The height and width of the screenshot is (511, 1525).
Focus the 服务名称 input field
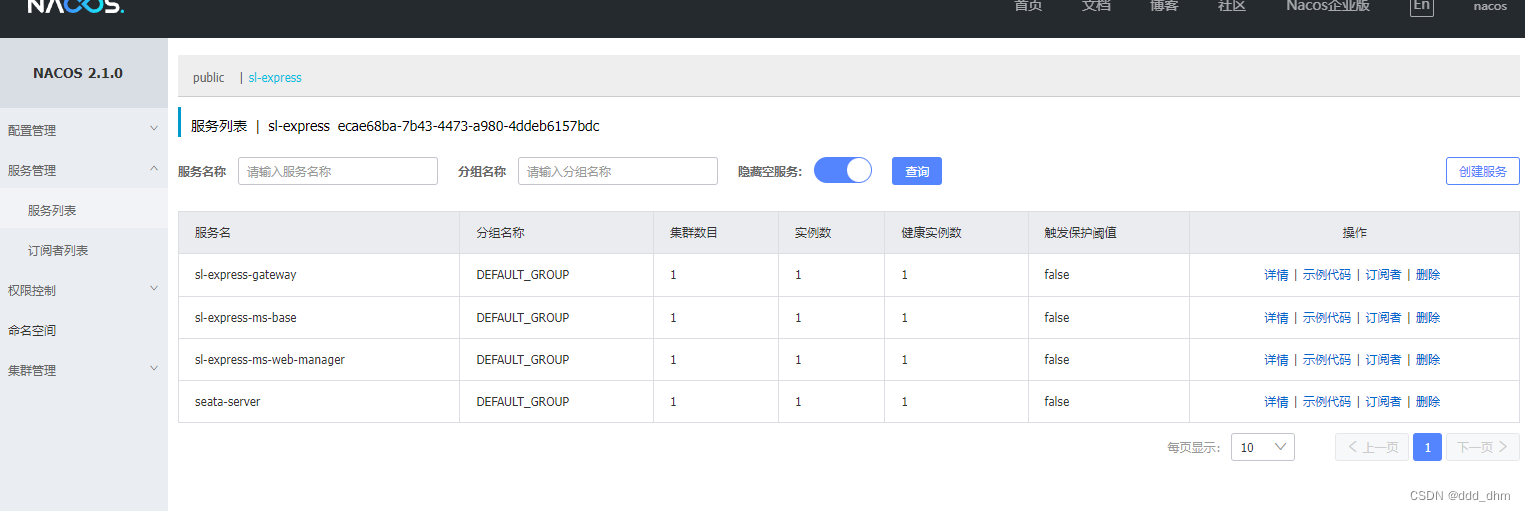click(338, 171)
